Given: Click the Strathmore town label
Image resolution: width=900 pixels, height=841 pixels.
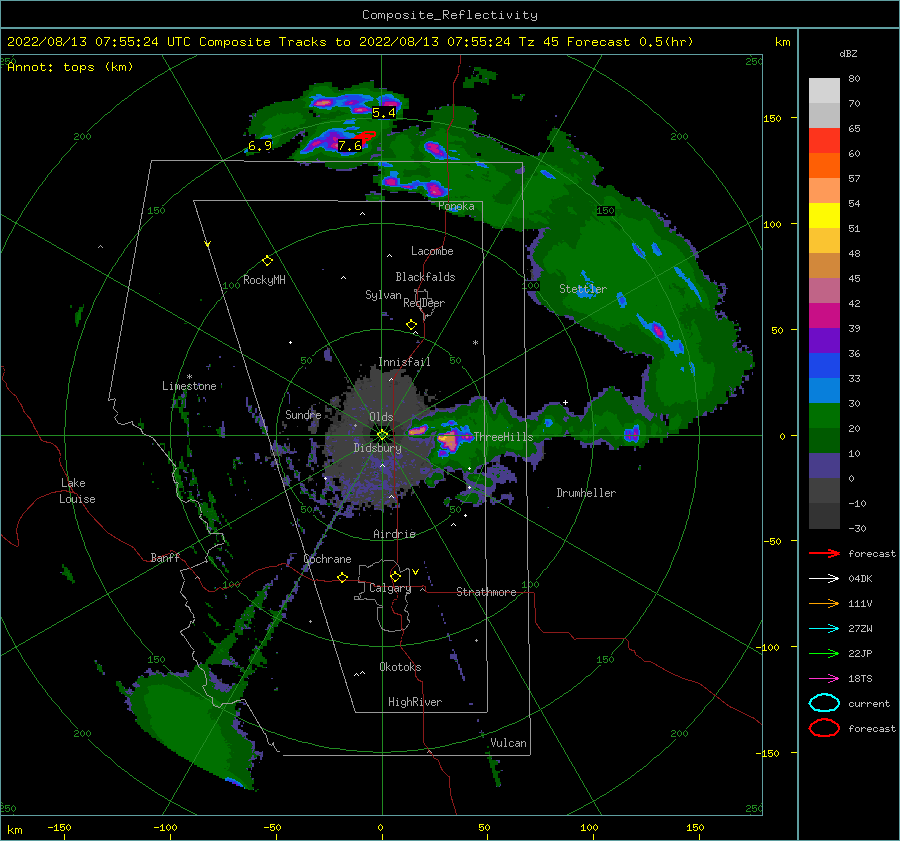Looking at the screenshot, I should tap(486, 592).
